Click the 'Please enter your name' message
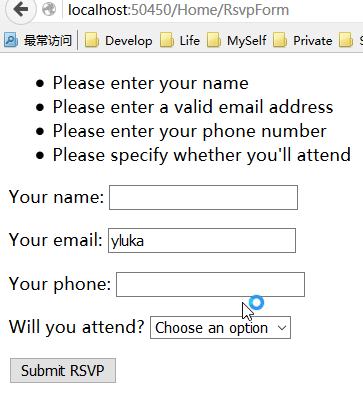 pos(151,83)
